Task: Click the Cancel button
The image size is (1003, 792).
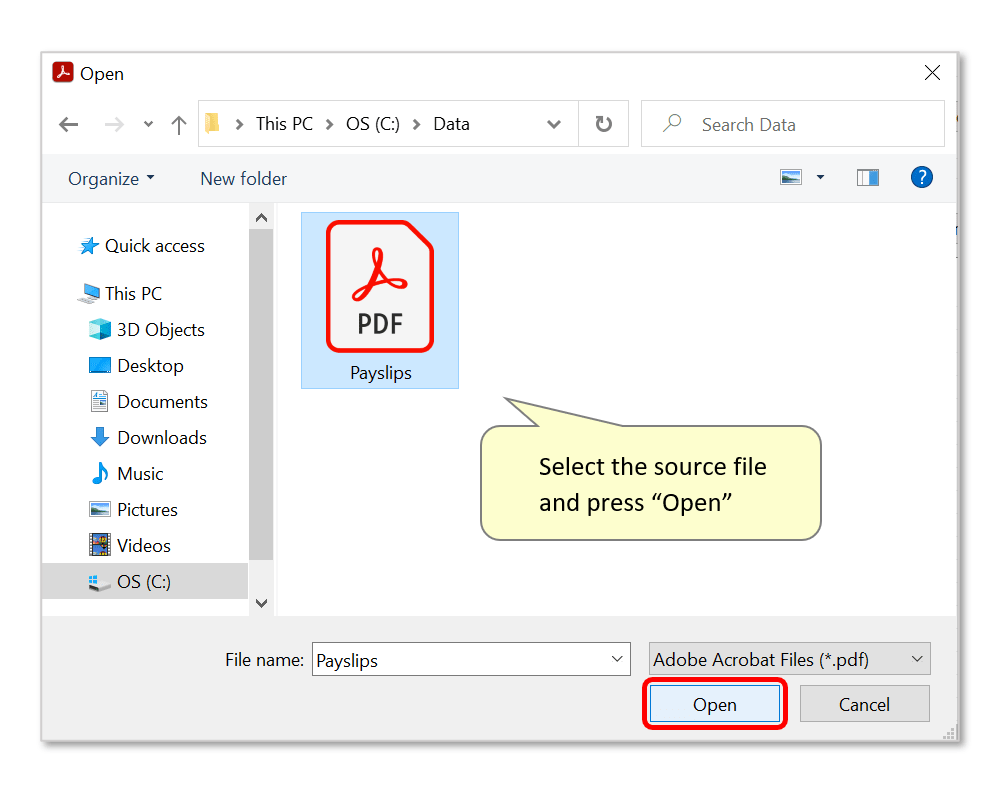Action: [863, 704]
